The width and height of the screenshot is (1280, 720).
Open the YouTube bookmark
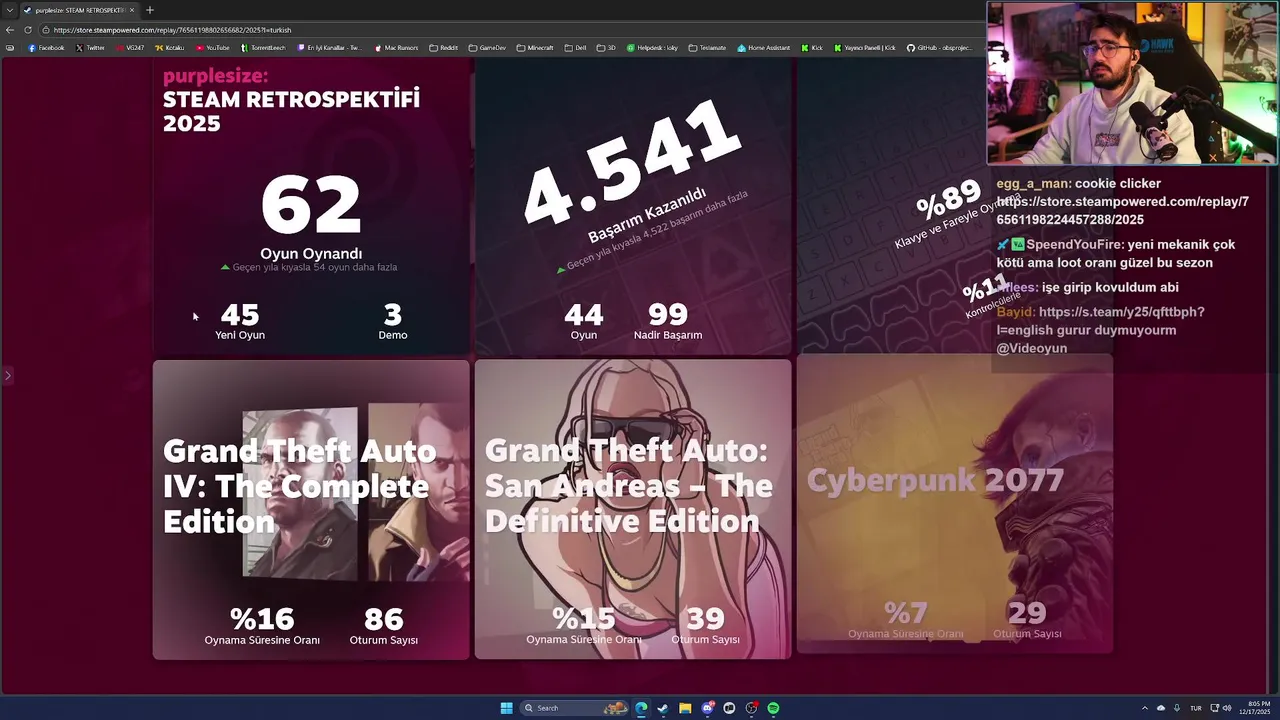pos(213,48)
